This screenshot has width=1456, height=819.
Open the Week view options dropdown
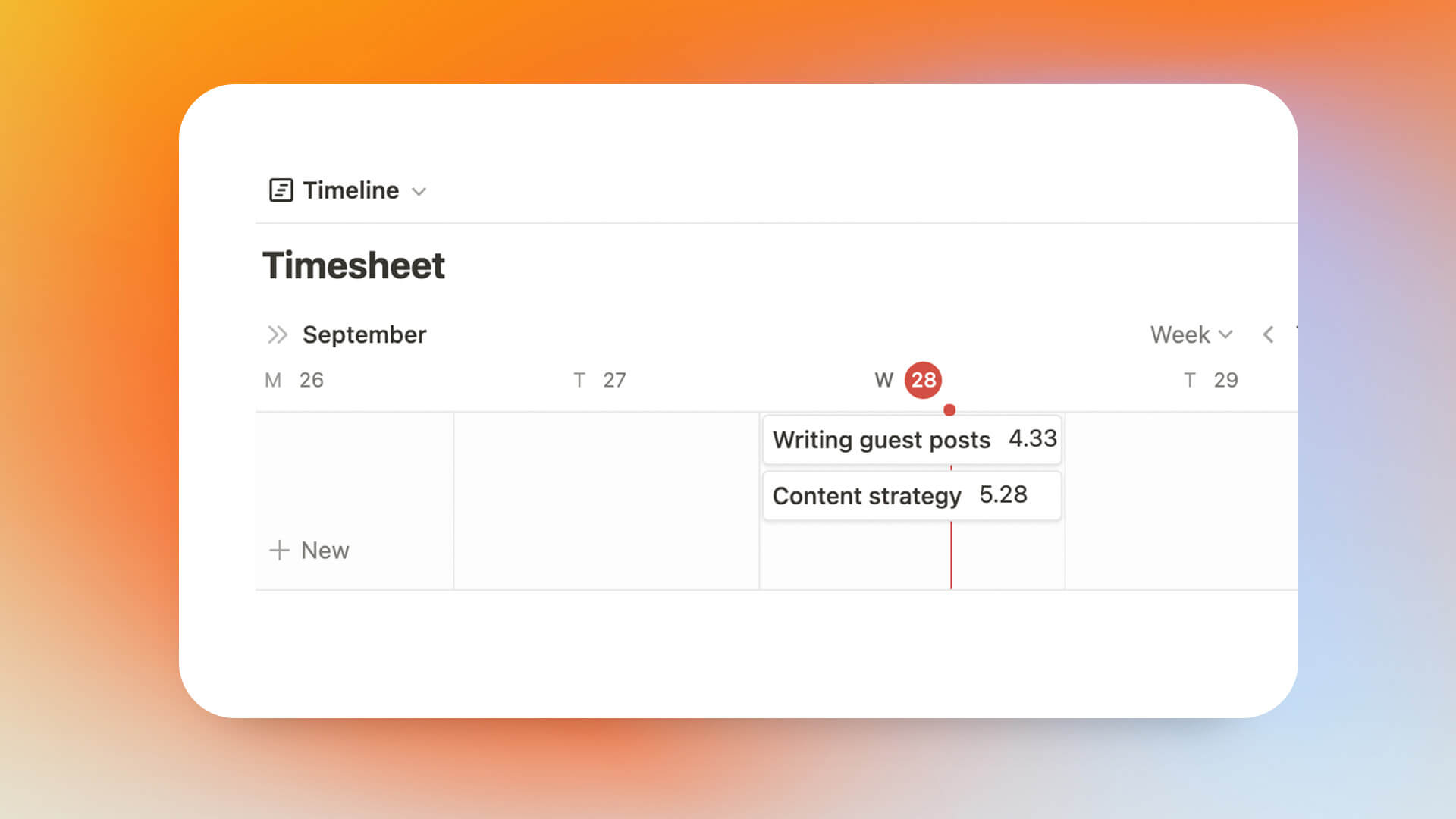tap(1191, 334)
